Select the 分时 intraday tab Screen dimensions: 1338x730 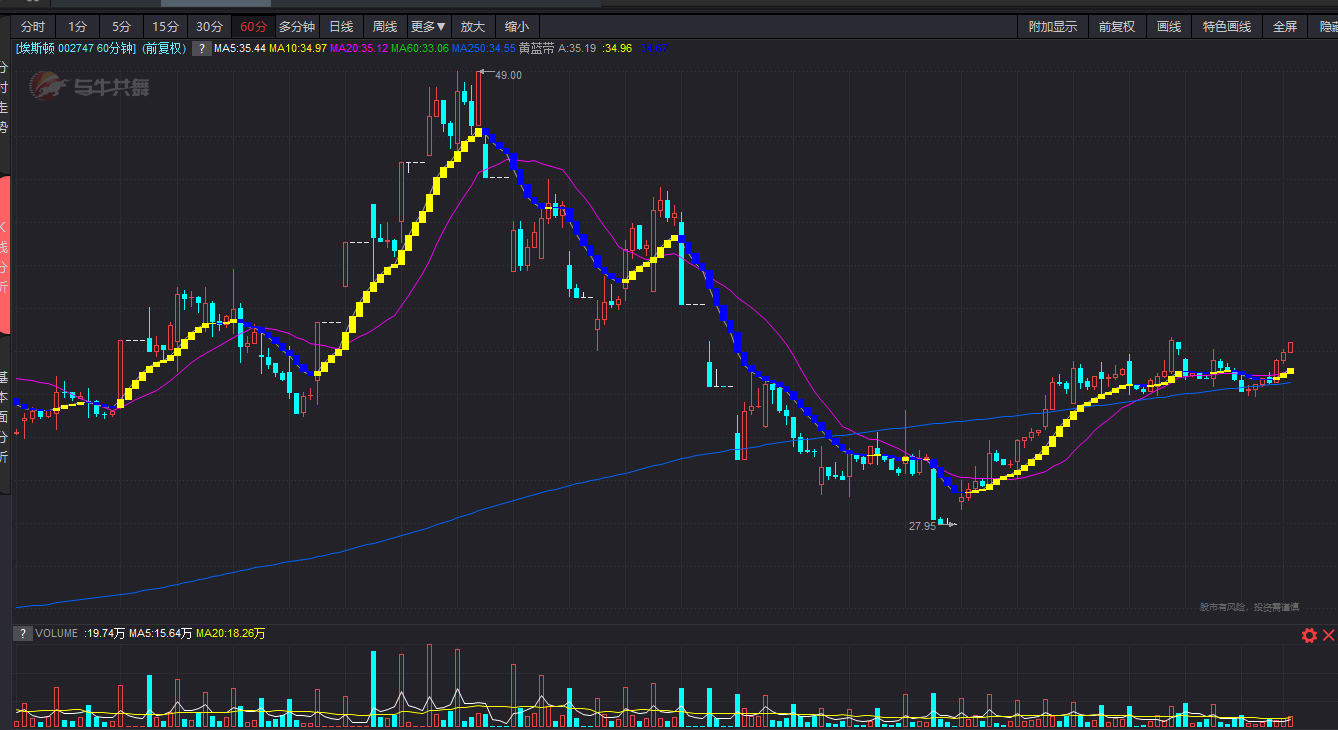tap(33, 27)
